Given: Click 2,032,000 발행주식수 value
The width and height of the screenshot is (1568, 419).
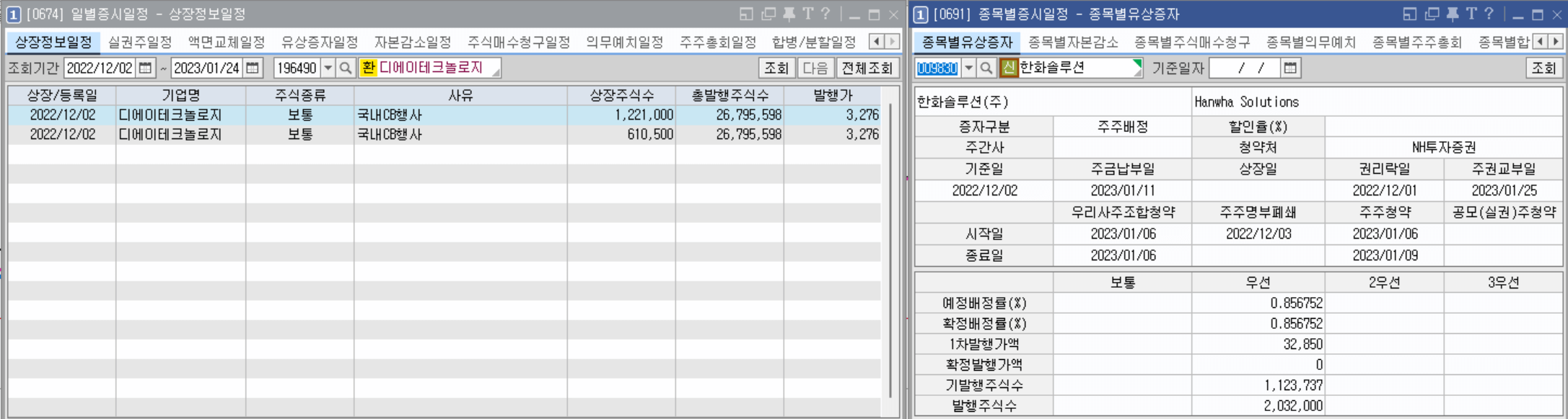Looking at the screenshot, I should coord(1293,406).
